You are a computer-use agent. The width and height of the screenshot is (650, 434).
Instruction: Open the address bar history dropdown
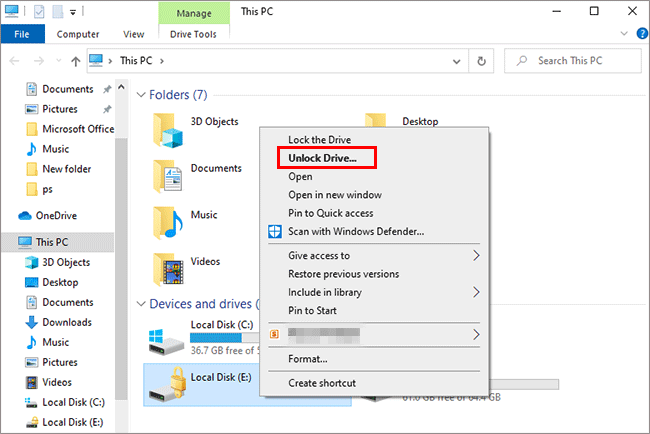(456, 61)
